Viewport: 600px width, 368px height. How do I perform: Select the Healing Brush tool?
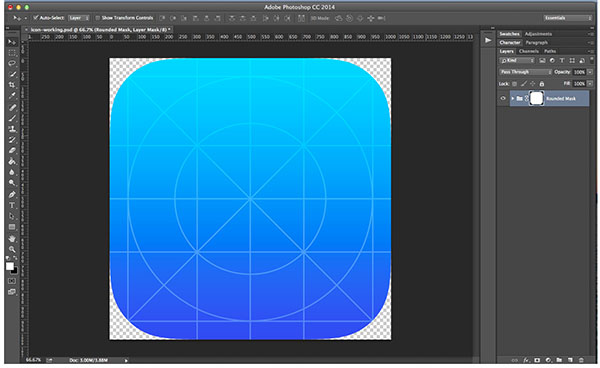12,107
